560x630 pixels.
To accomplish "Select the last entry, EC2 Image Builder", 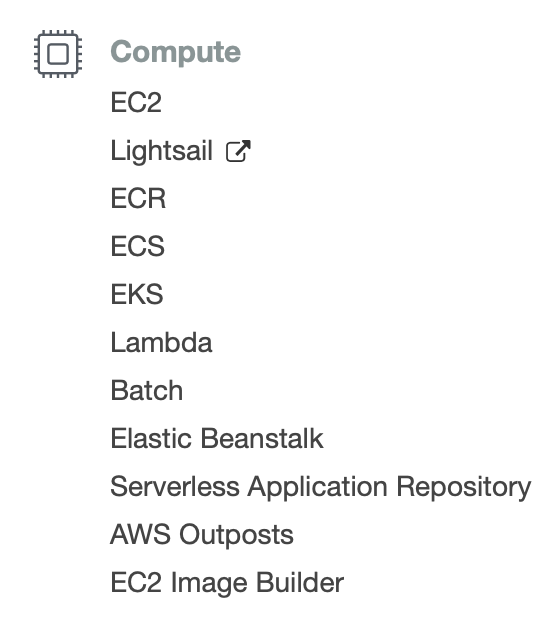I will click(x=227, y=583).
